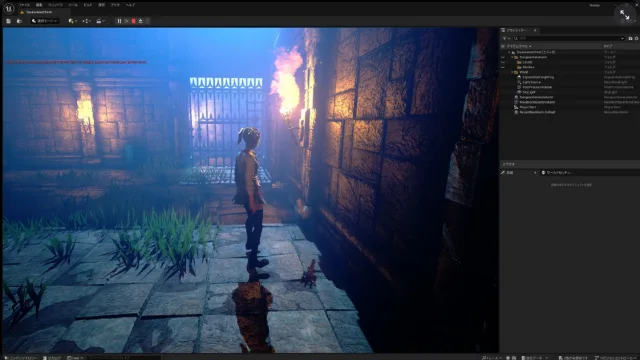Click the console command input field
Viewport: 640px width, 360px height.
coord(123,358)
